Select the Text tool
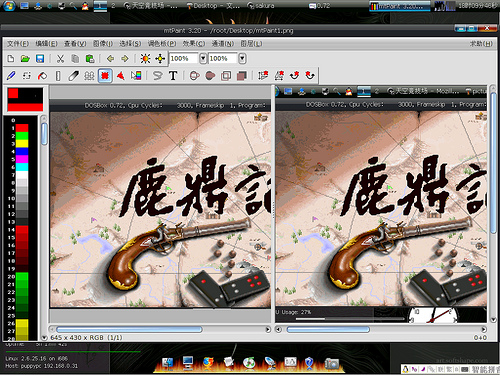 (173, 76)
